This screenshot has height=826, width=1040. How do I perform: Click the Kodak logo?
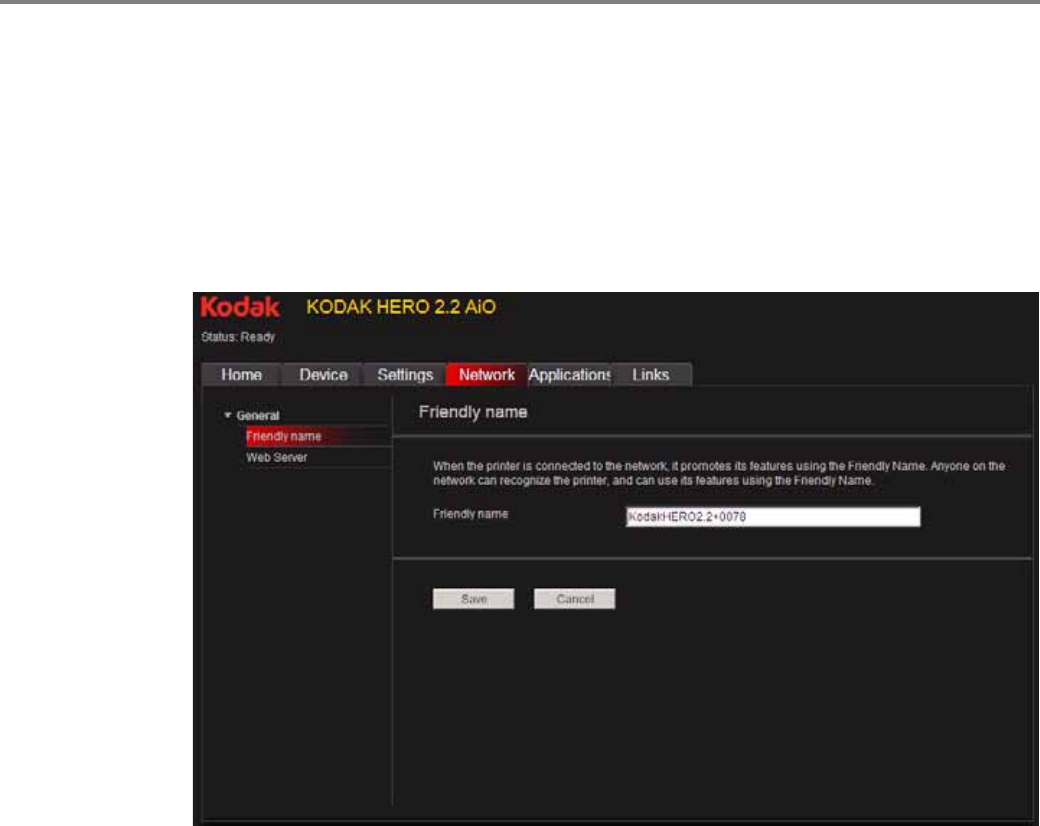(x=240, y=307)
